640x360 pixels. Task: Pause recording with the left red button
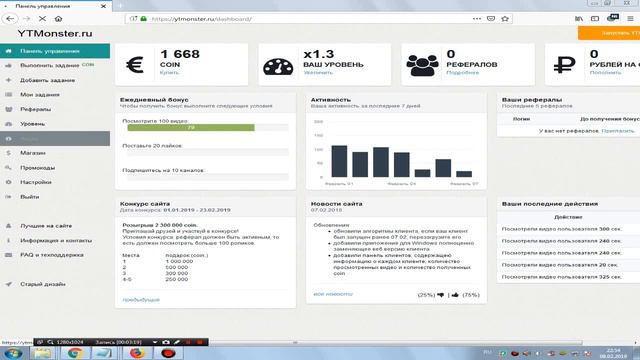[188, 342]
